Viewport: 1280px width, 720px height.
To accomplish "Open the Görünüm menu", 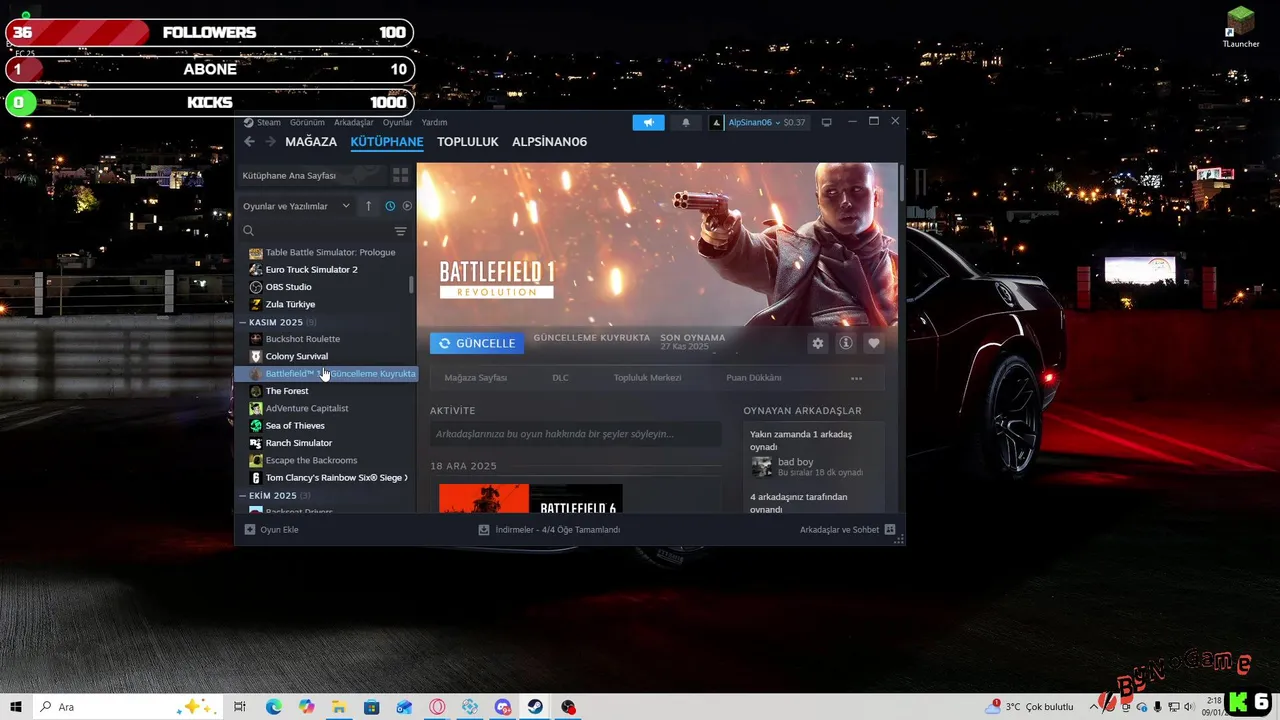I will point(307,122).
